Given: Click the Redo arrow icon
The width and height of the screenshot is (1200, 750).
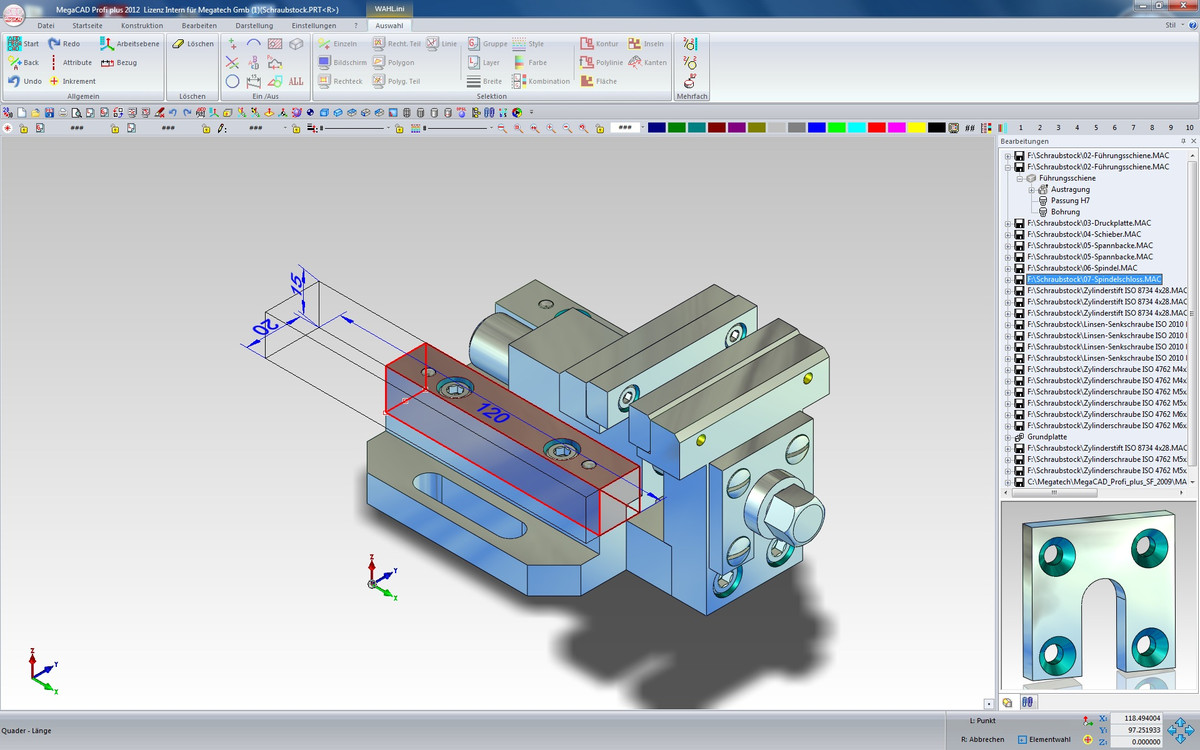Looking at the screenshot, I should click(x=54, y=44).
